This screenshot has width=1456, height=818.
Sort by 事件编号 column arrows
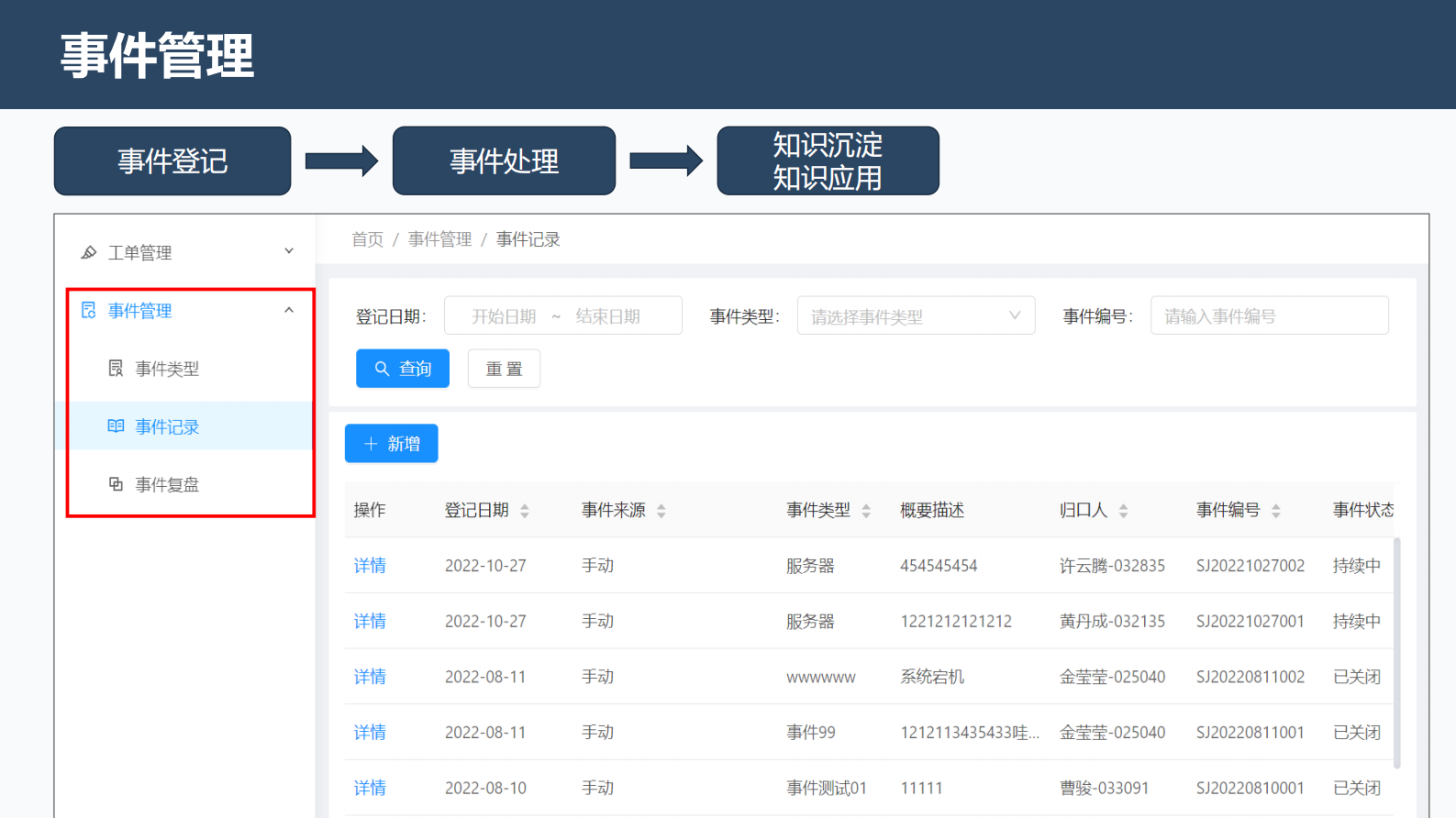click(1275, 511)
